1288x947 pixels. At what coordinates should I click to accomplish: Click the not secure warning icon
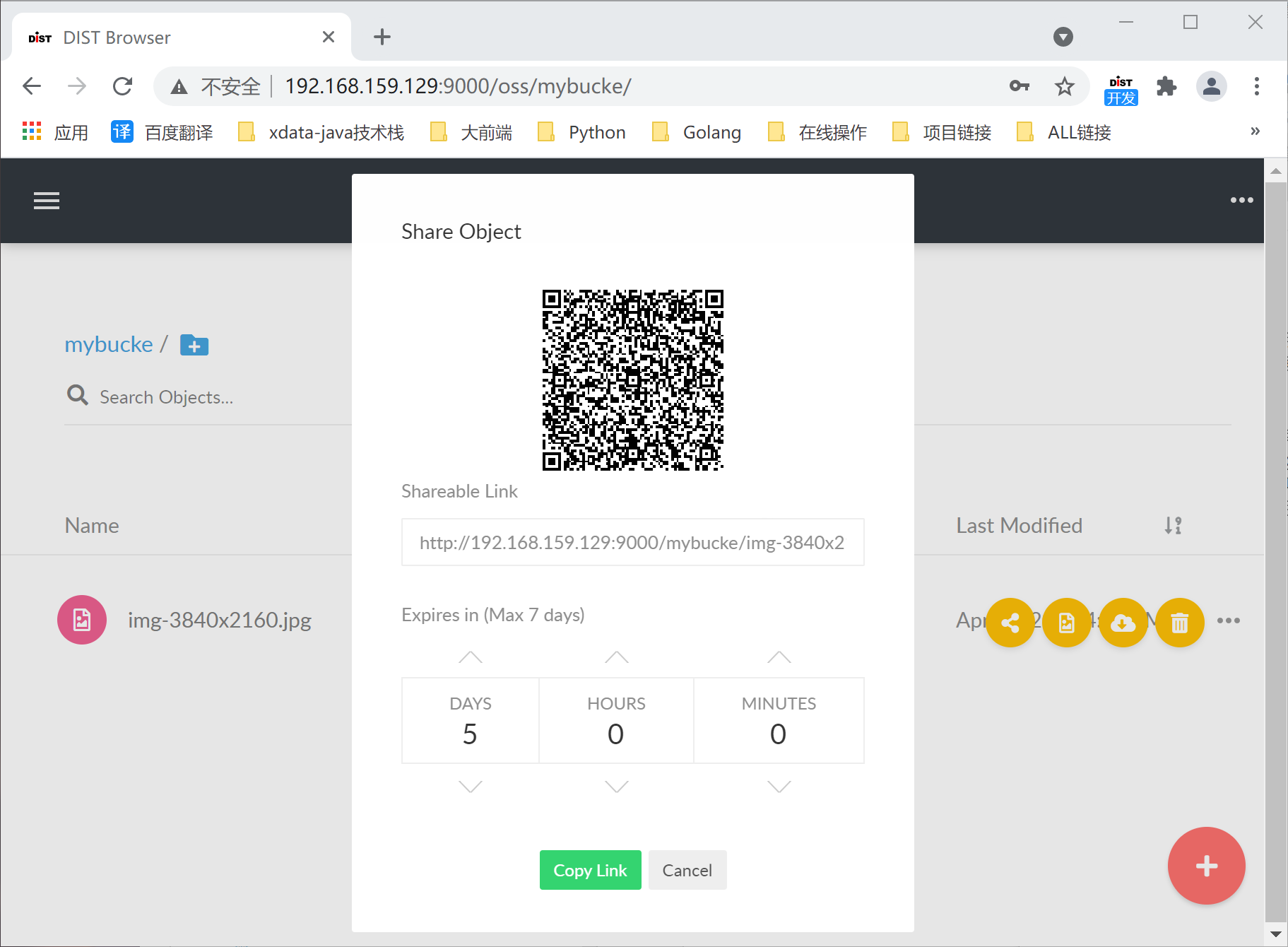(x=179, y=87)
